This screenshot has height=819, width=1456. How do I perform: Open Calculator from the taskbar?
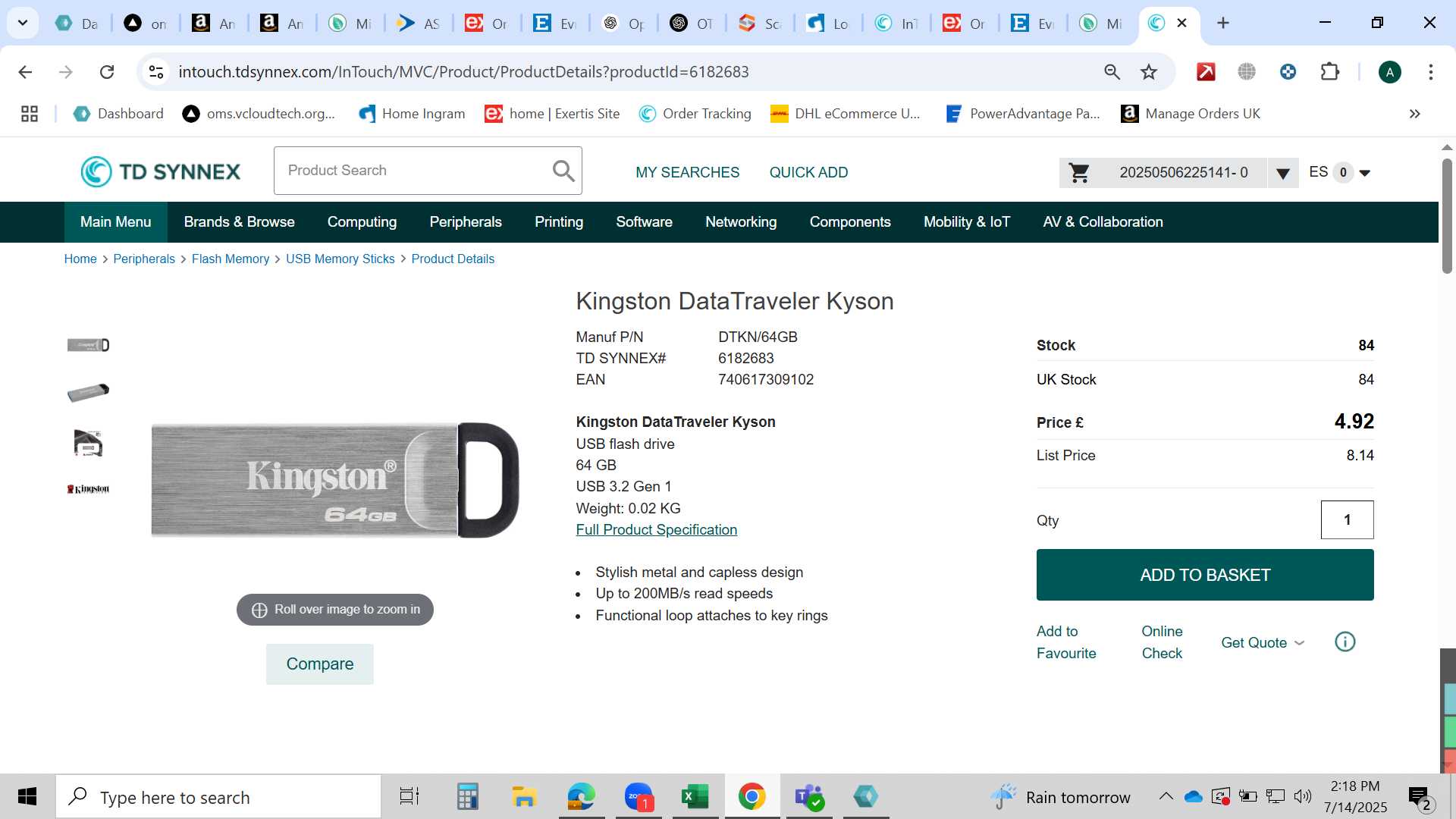click(x=467, y=797)
